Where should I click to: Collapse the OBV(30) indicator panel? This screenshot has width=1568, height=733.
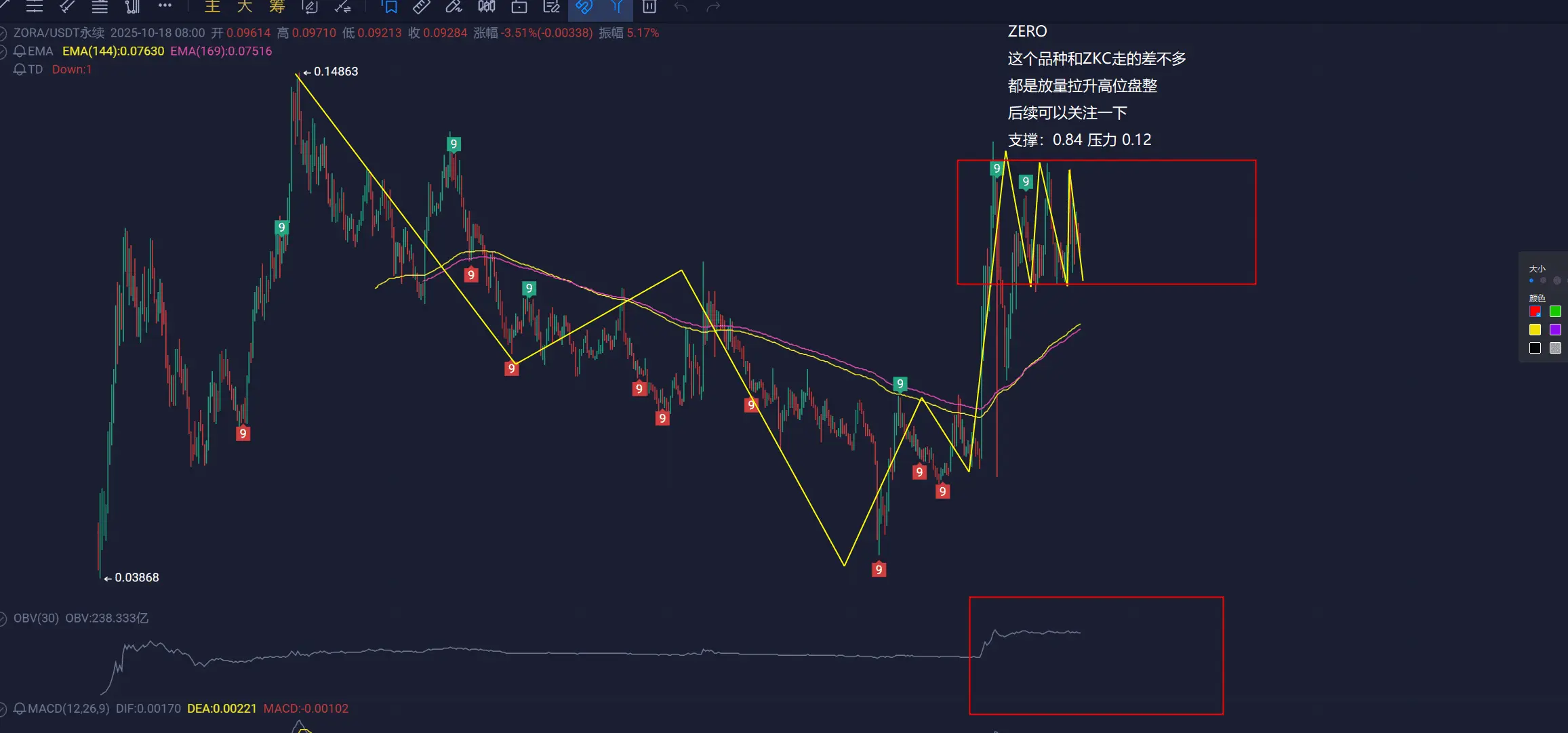pyautogui.click(x=3, y=619)
